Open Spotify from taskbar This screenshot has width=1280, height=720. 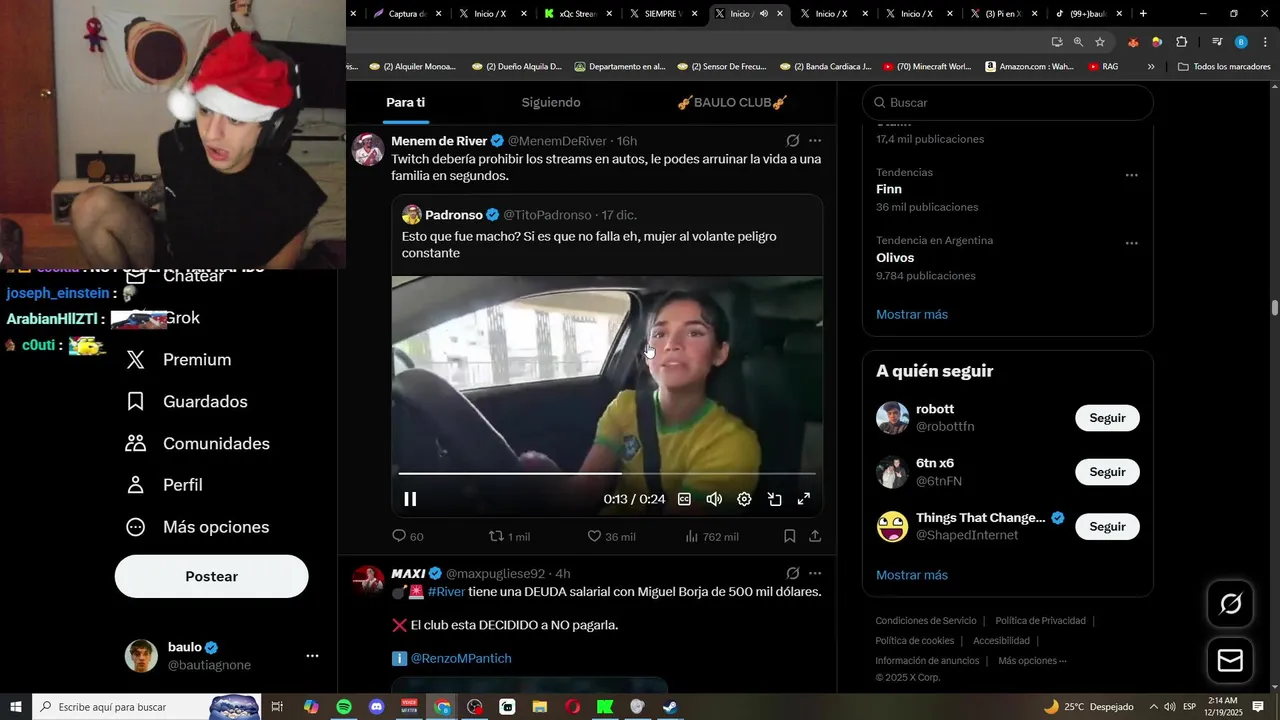point(344,707)
